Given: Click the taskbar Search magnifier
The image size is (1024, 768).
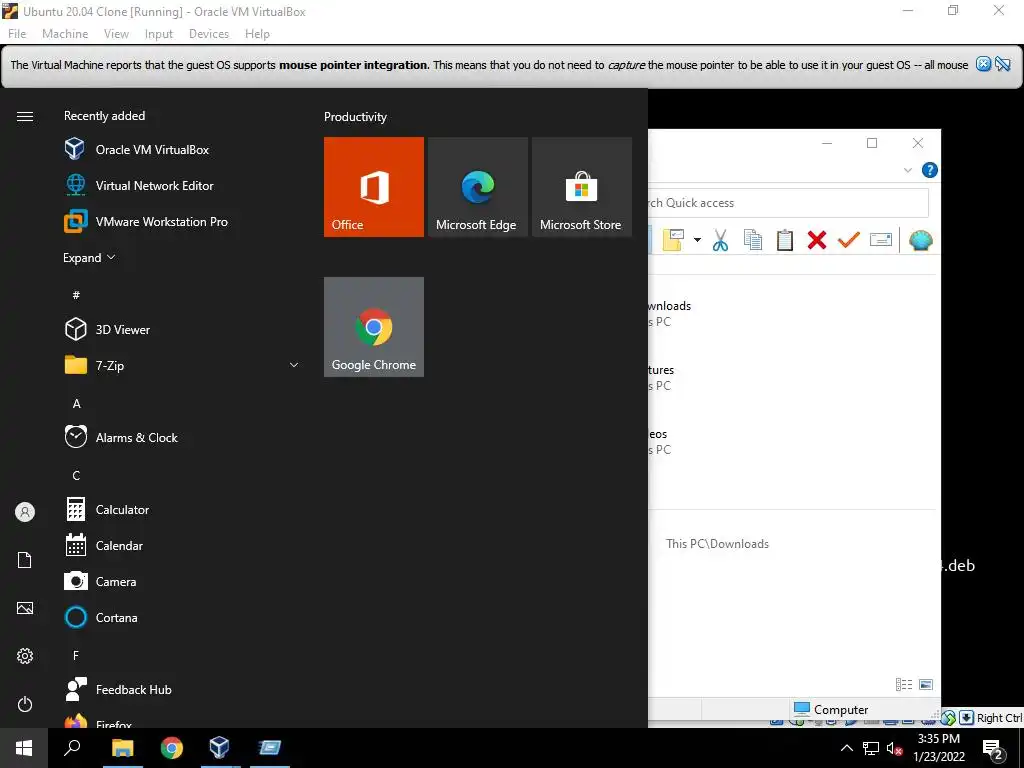Looking at the screenshot, I should coord(72,748).
